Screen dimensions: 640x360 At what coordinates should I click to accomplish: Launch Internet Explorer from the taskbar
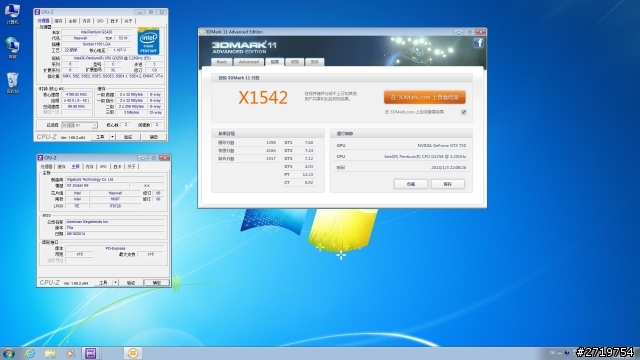tap(30, 353)
